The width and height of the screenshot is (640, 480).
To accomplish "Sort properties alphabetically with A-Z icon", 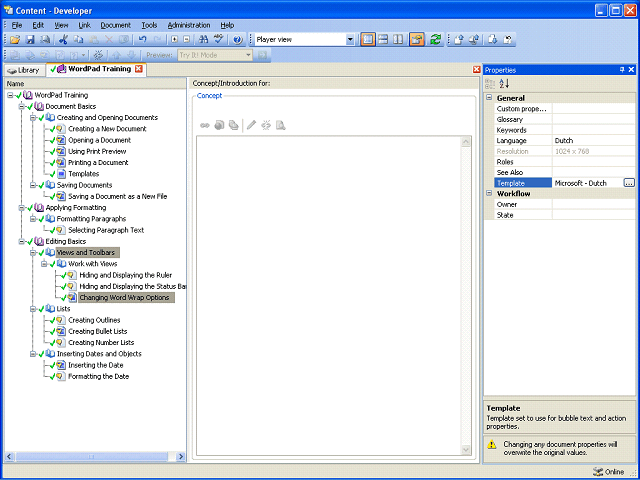I will [504, 84].
